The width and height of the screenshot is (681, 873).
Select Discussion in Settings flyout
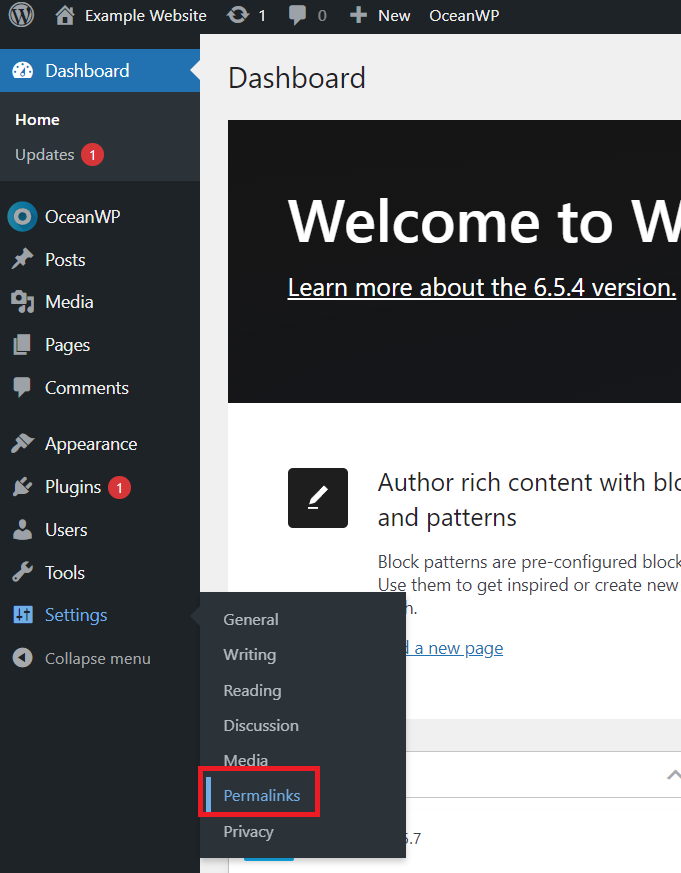(261, 725)
